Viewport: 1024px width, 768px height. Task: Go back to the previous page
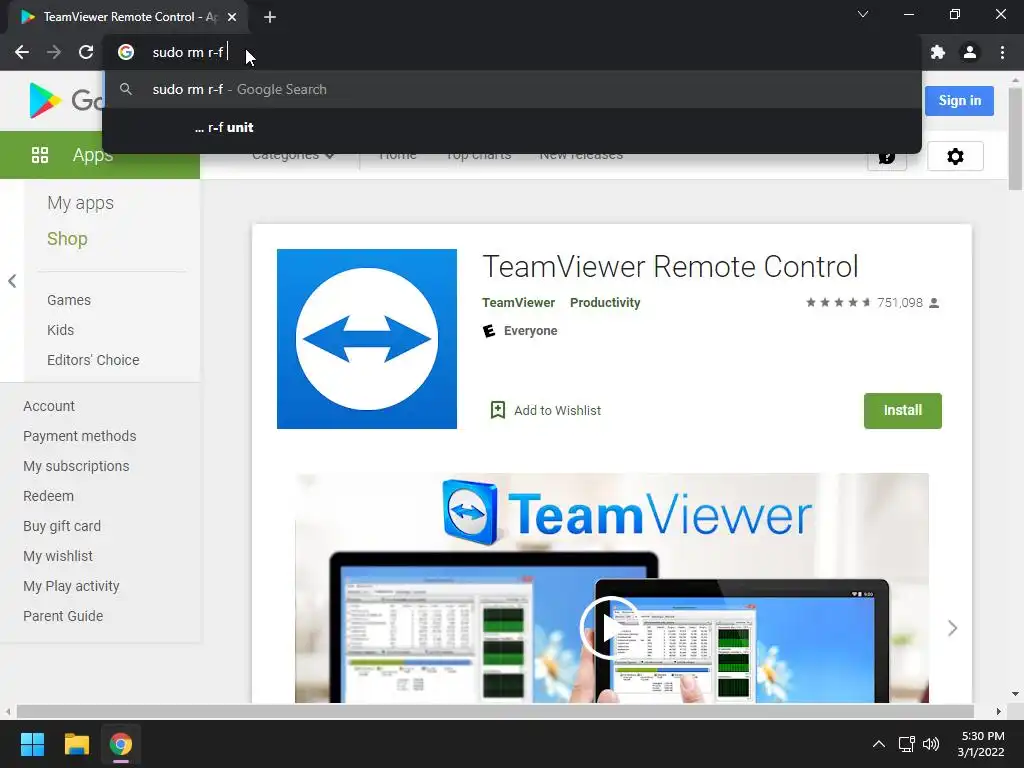pyautogui.click(x=22, y=52)
